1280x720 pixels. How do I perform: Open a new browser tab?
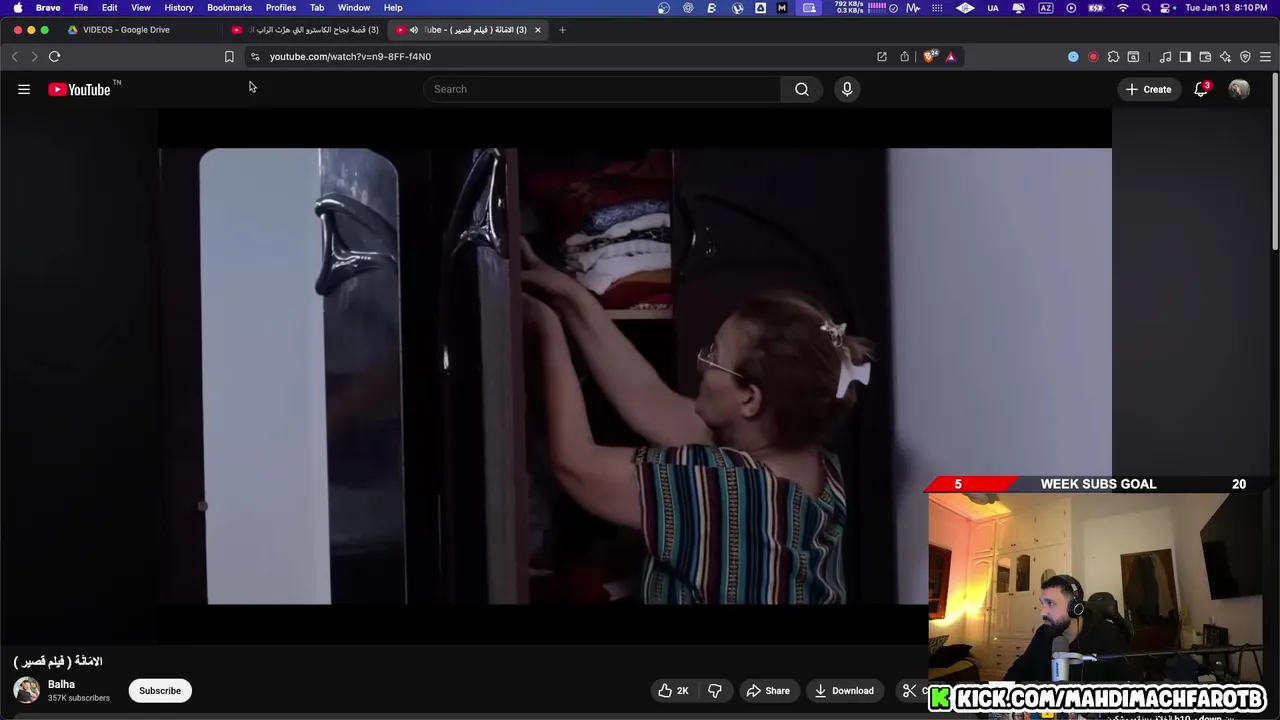tap(562, 30)
